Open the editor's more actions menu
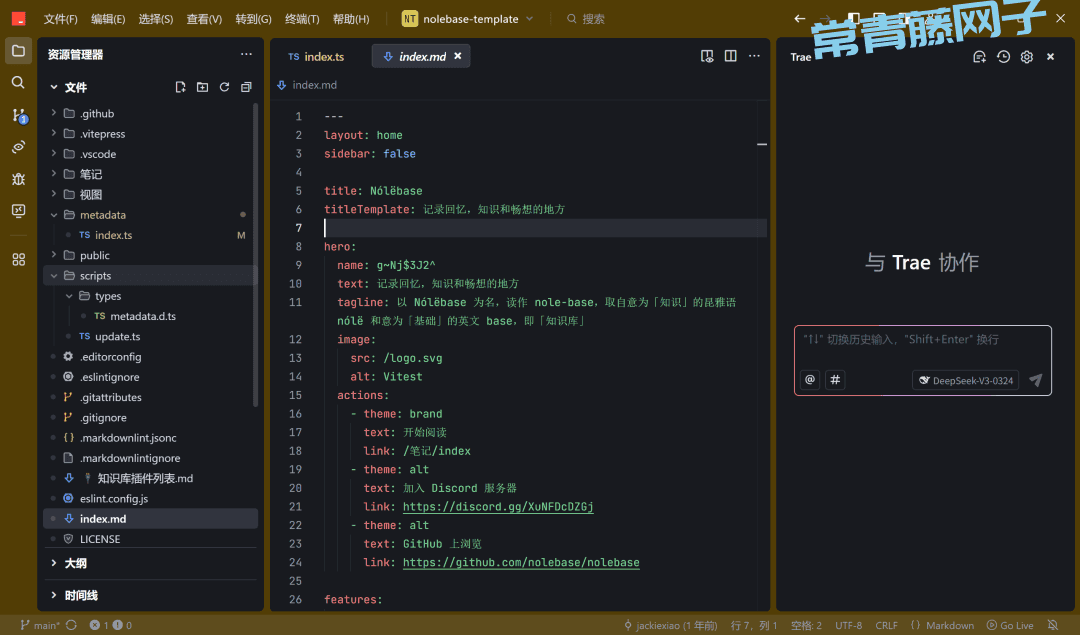Viewport: 1080px width, 635px height. 754,56
